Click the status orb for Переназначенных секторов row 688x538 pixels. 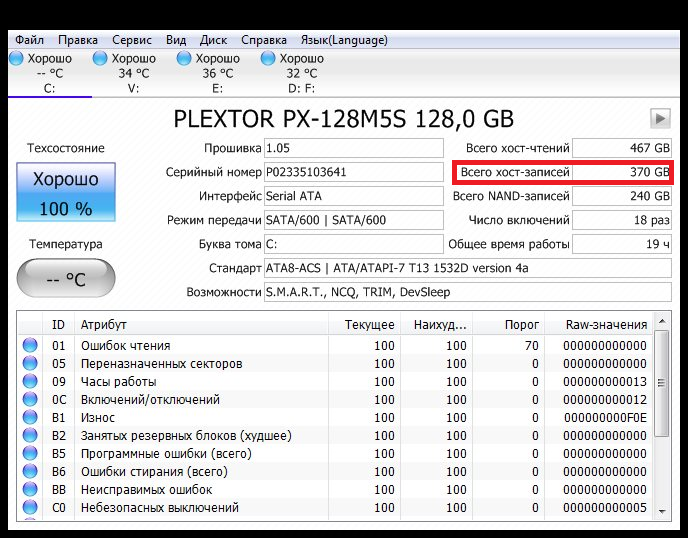coord(30,363)
